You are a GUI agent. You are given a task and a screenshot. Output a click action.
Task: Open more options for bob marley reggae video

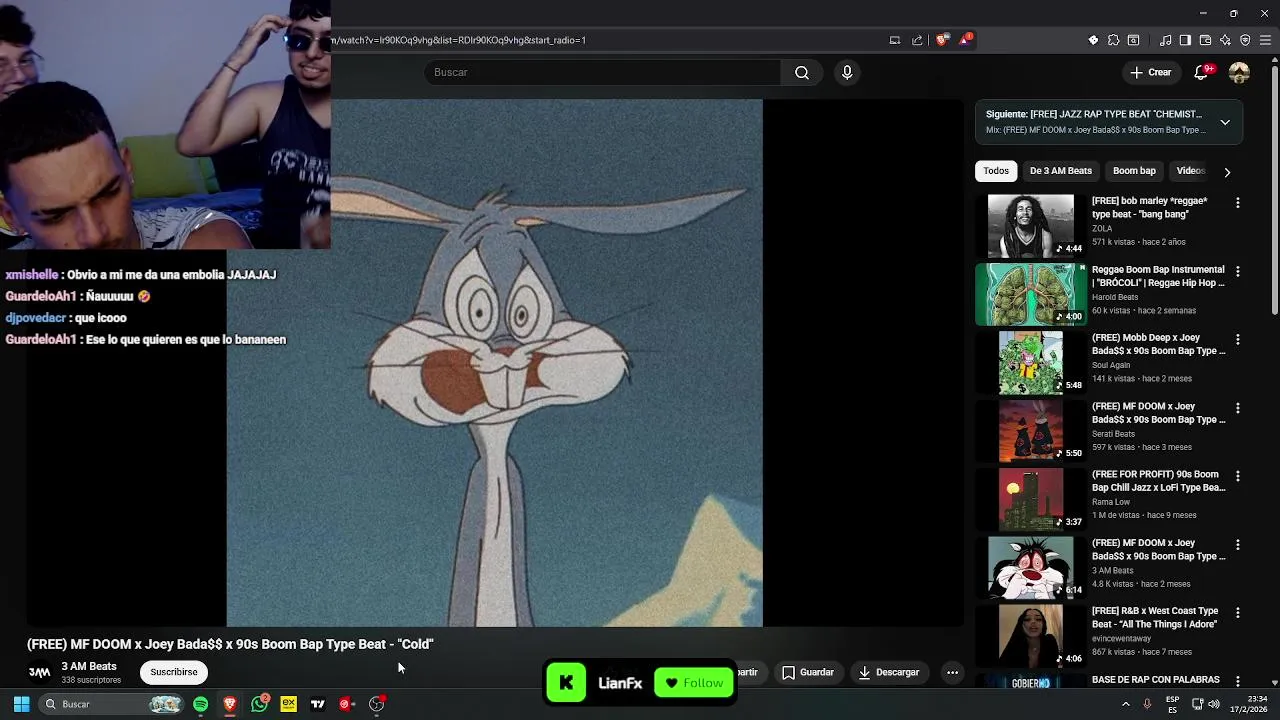tap(1237, 203)
